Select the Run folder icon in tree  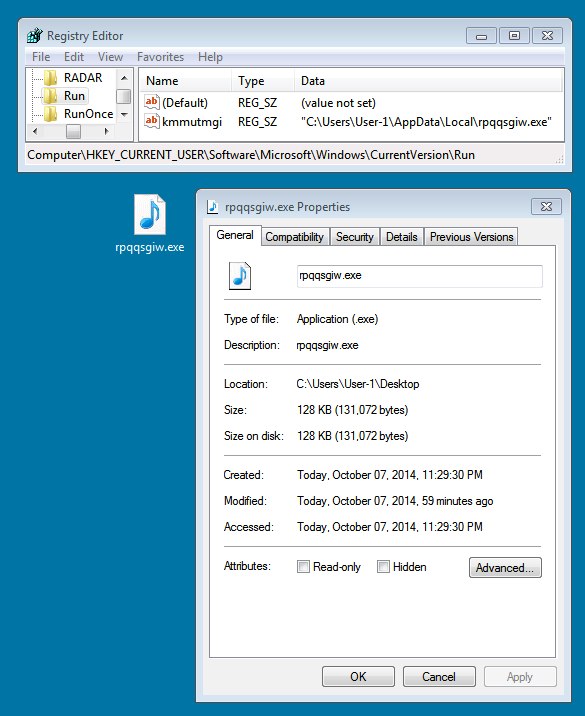(51, 96)
